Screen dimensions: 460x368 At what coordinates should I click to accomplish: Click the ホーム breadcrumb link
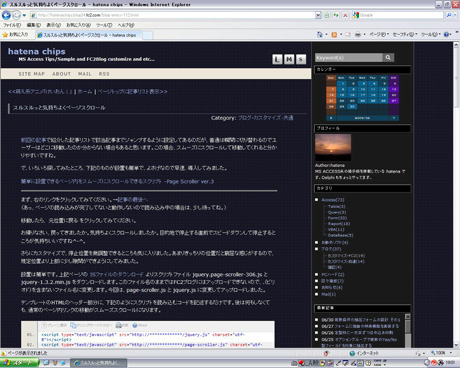(85, 91)
